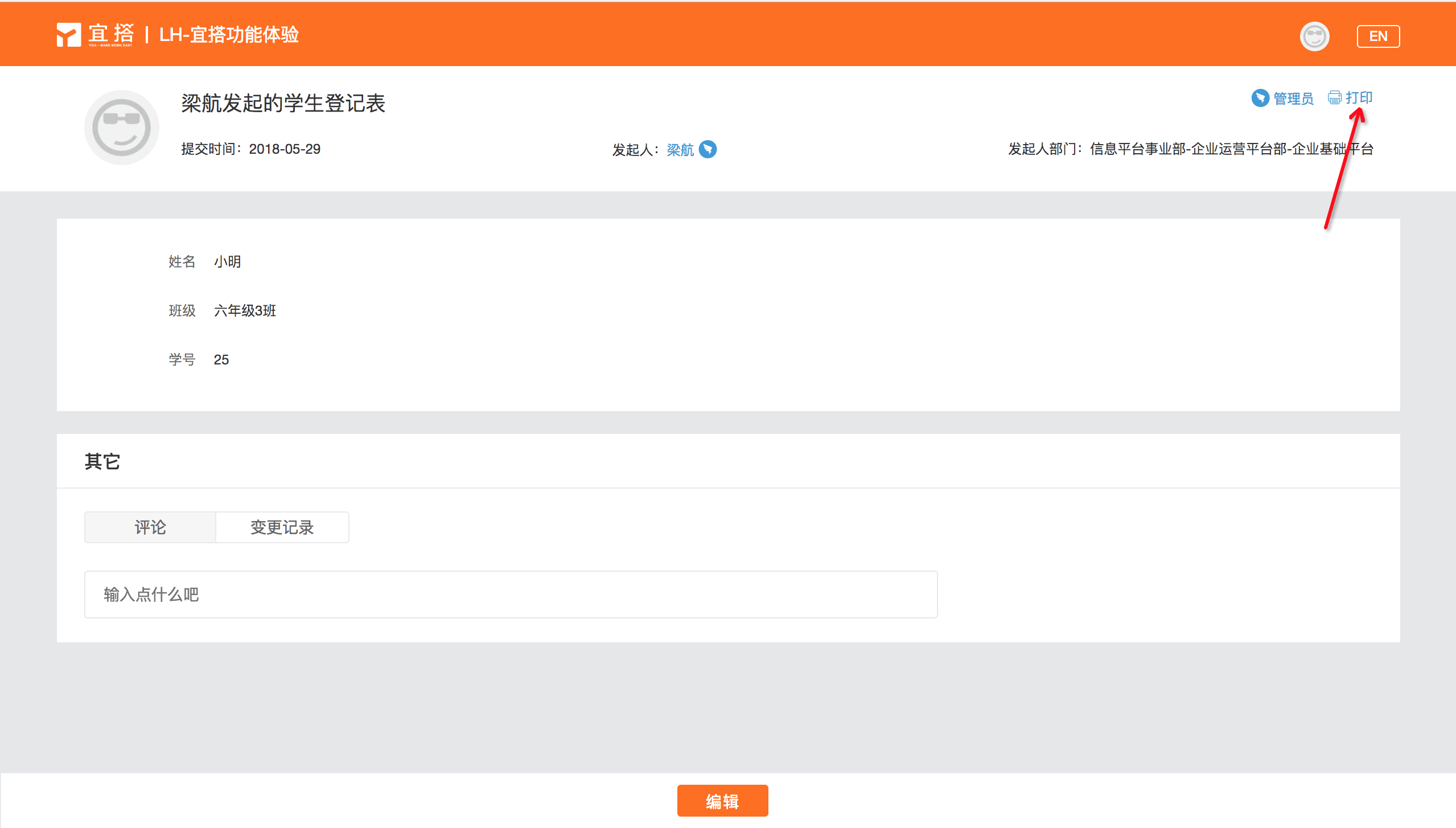This screenshot has height=828, width=1456.
Task: Switch language with the EN button
Action: pyautogui.click(x=1377, y=36)
